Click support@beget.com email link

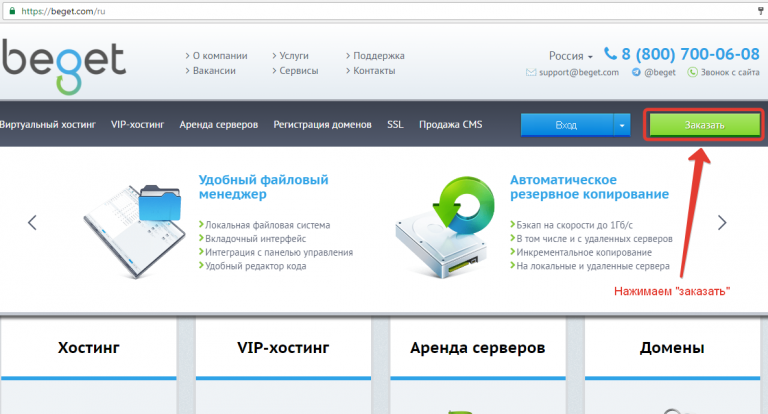click(579, 73)
